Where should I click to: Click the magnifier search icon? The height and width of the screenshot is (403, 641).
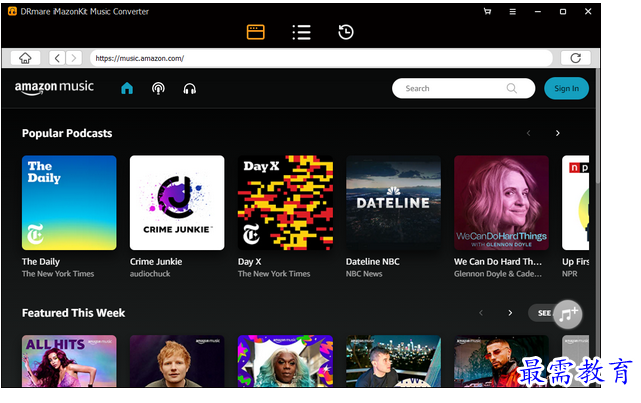pyautogui.click(x=511, y=88)
